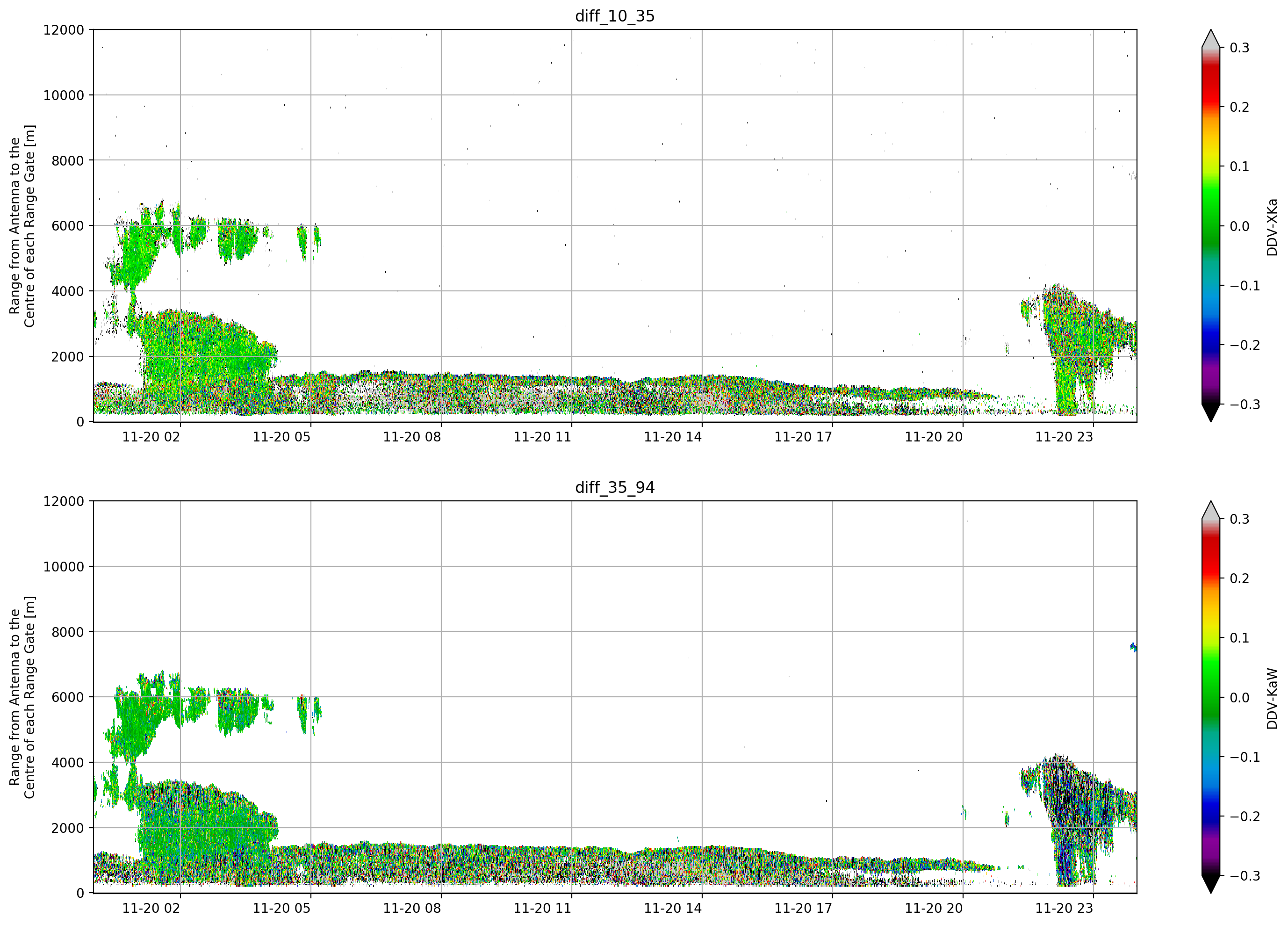Viewport: 1288px width, 925px height.
Task: Click the 10000 tick label on diff_35_94 axis
Action: coord(64,567)
